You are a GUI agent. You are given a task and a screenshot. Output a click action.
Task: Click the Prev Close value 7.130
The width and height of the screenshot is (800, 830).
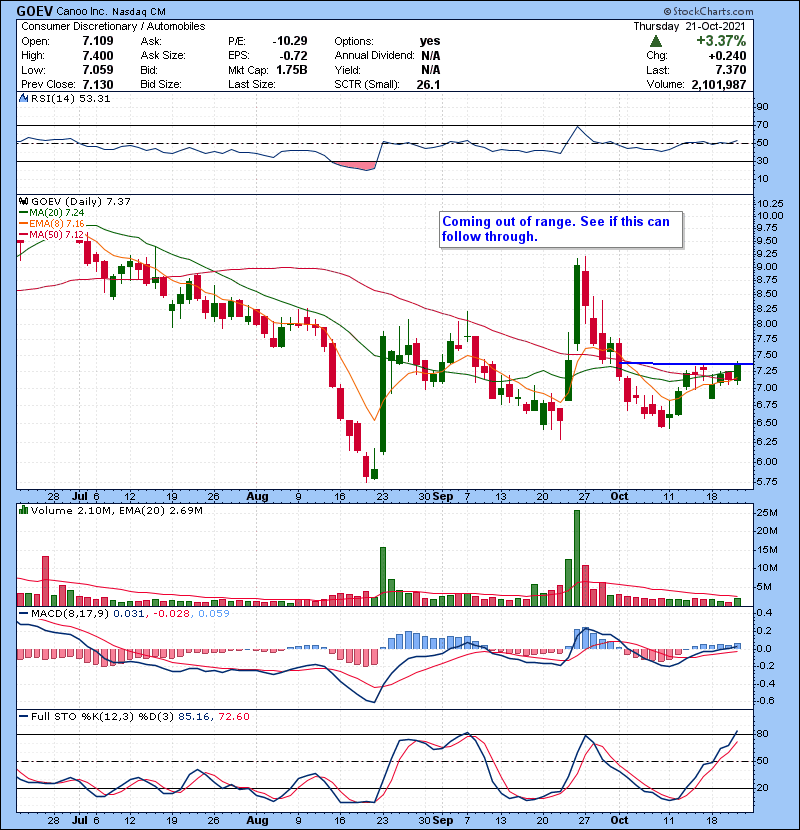coord(98,84)
